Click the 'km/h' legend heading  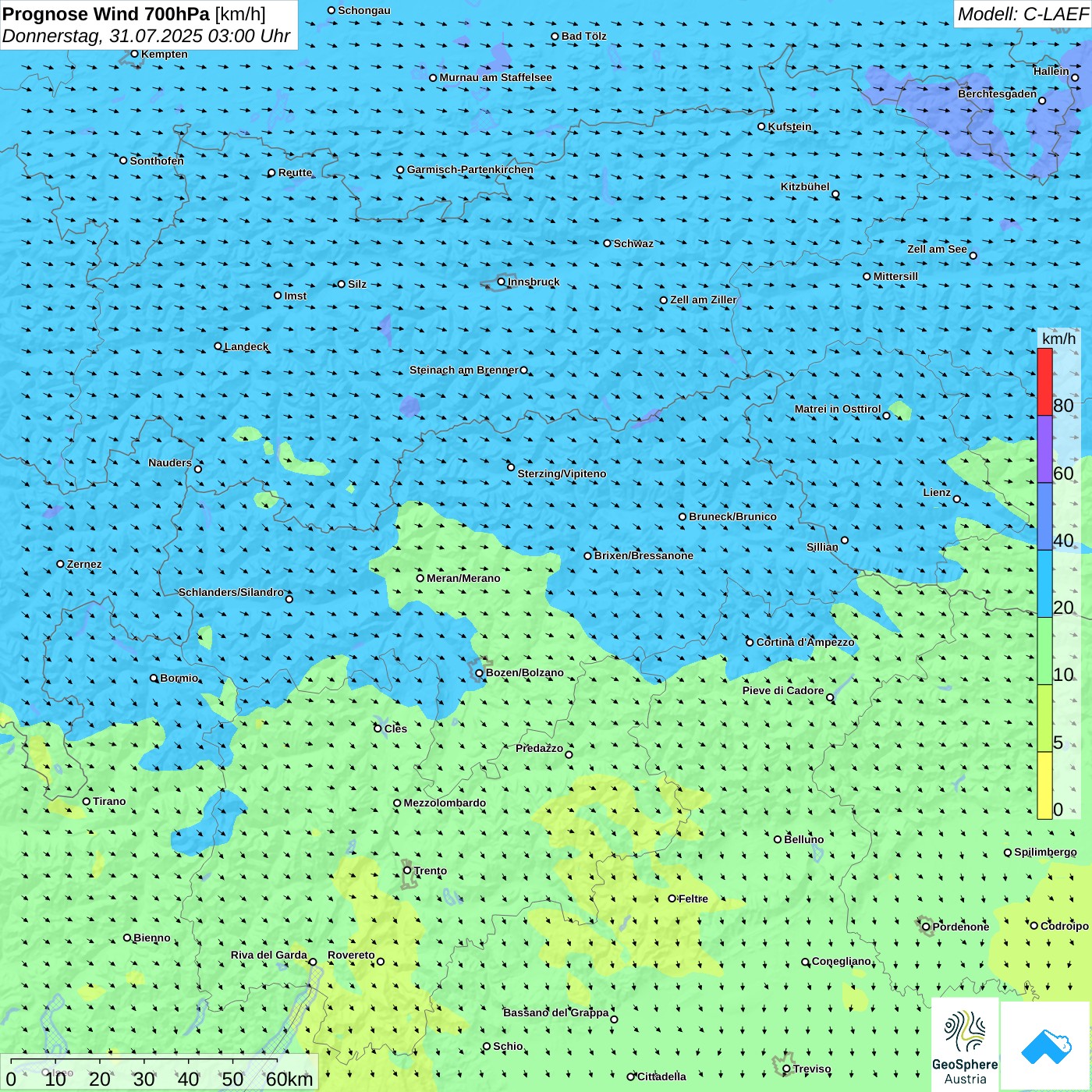point(1058,339)
